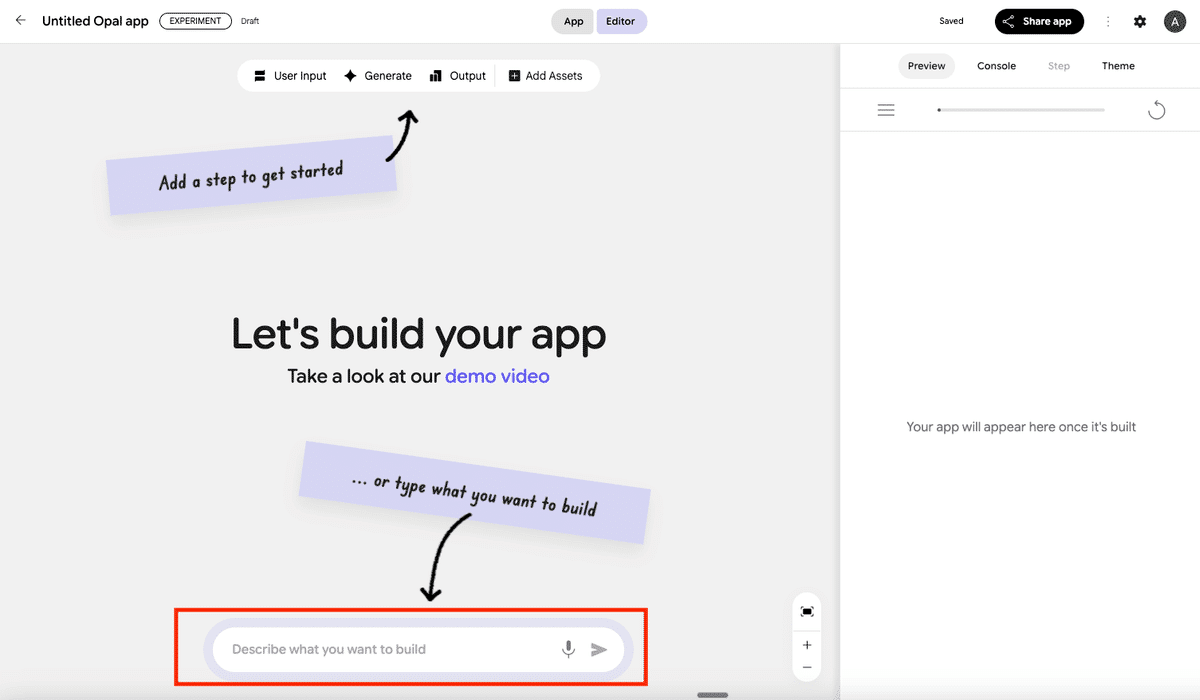
Task: Click the restart preview icon
Action: (1156, 110)
